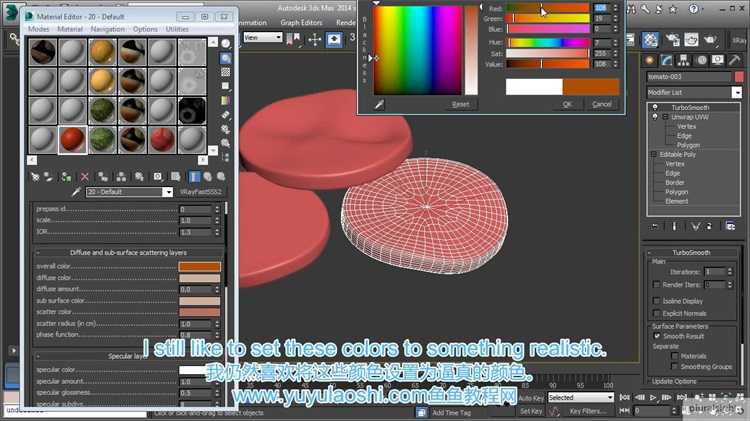Open the Utilities hammer panel tab
Viewport: 750px width, 421px height.
734,60
